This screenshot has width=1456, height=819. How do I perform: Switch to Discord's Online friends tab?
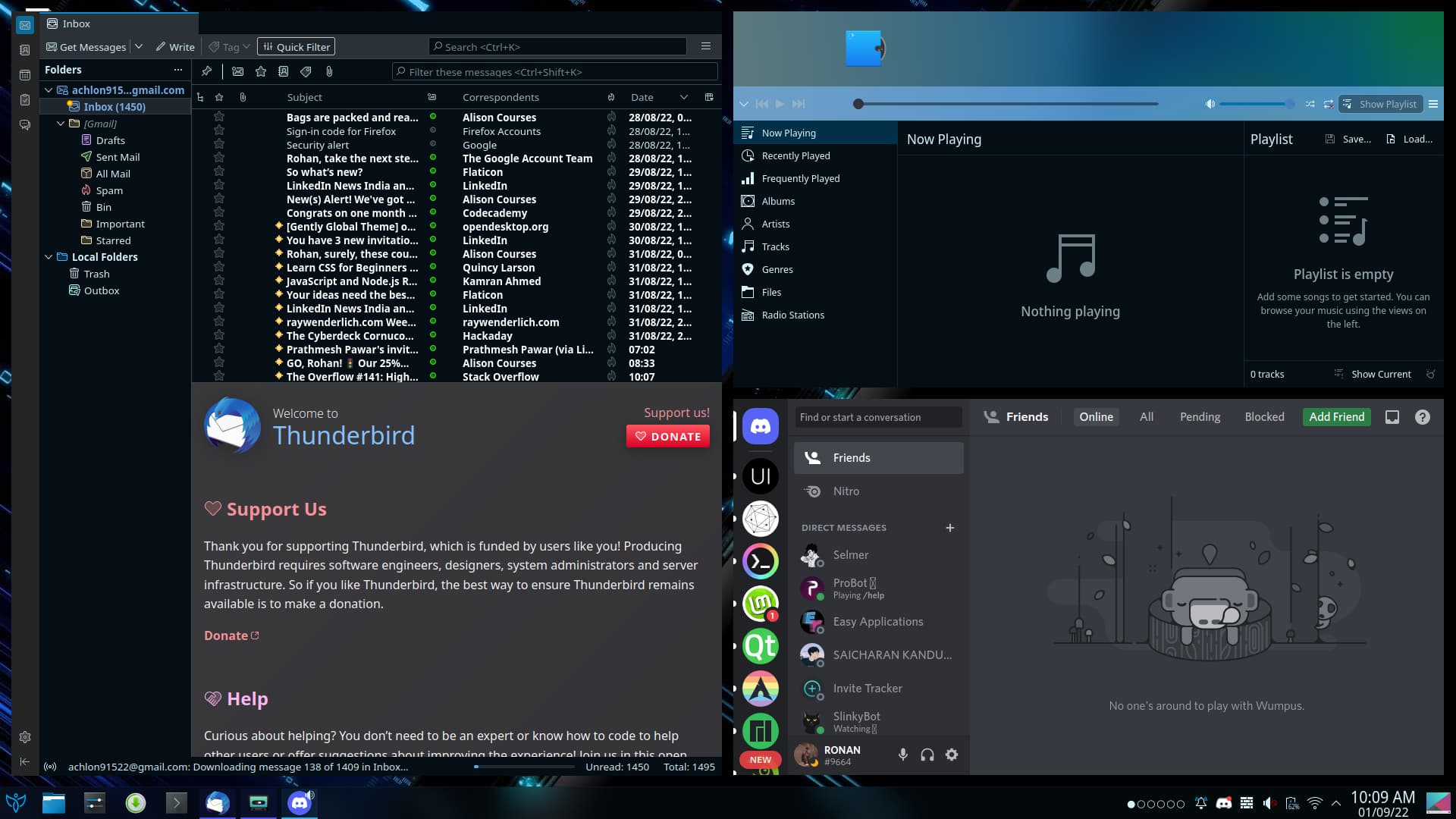point(1096,416)
